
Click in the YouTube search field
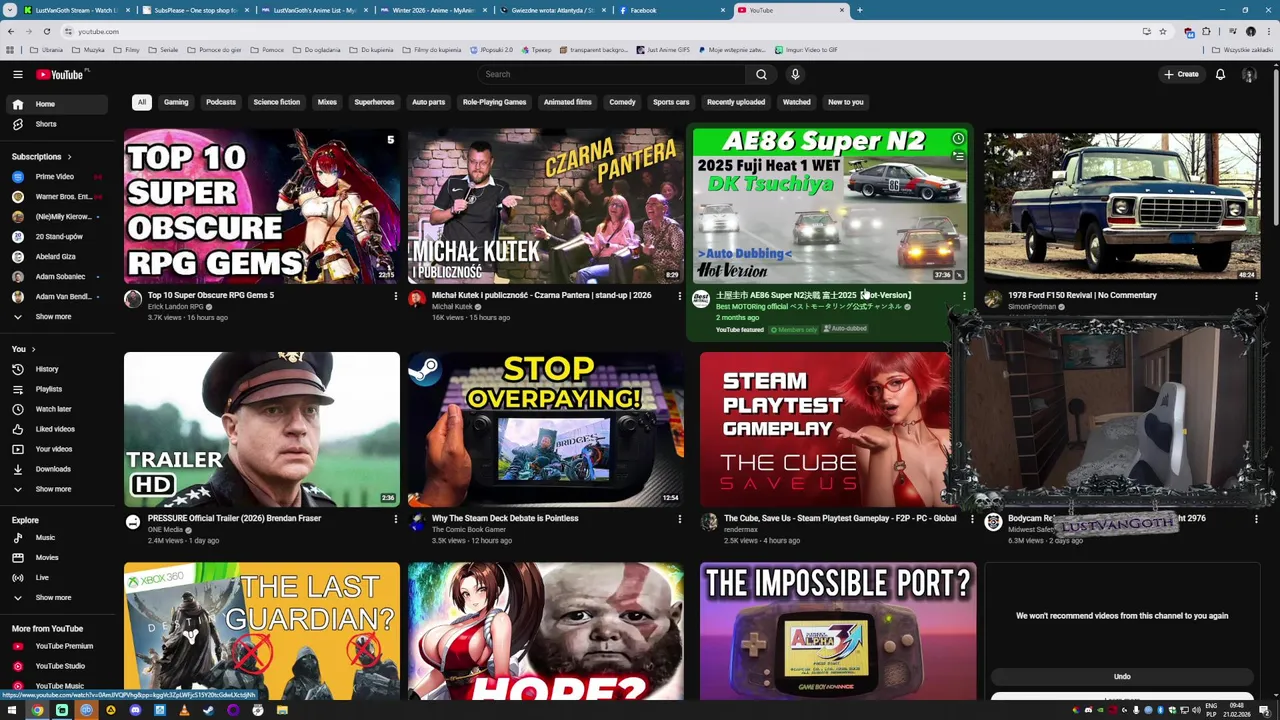(612, 74)
